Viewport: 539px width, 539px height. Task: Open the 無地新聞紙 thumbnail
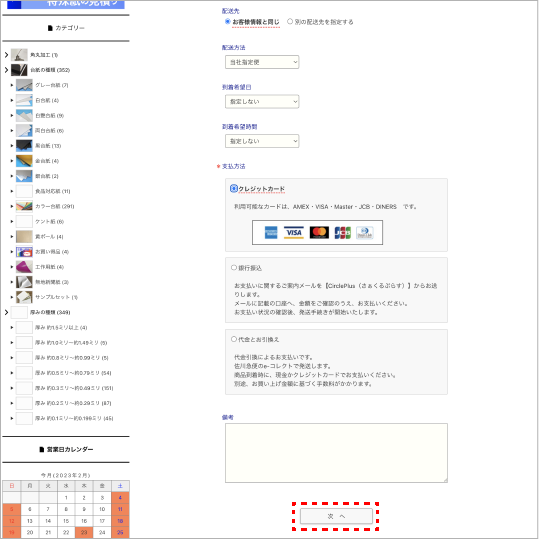[x=24, y=282]
